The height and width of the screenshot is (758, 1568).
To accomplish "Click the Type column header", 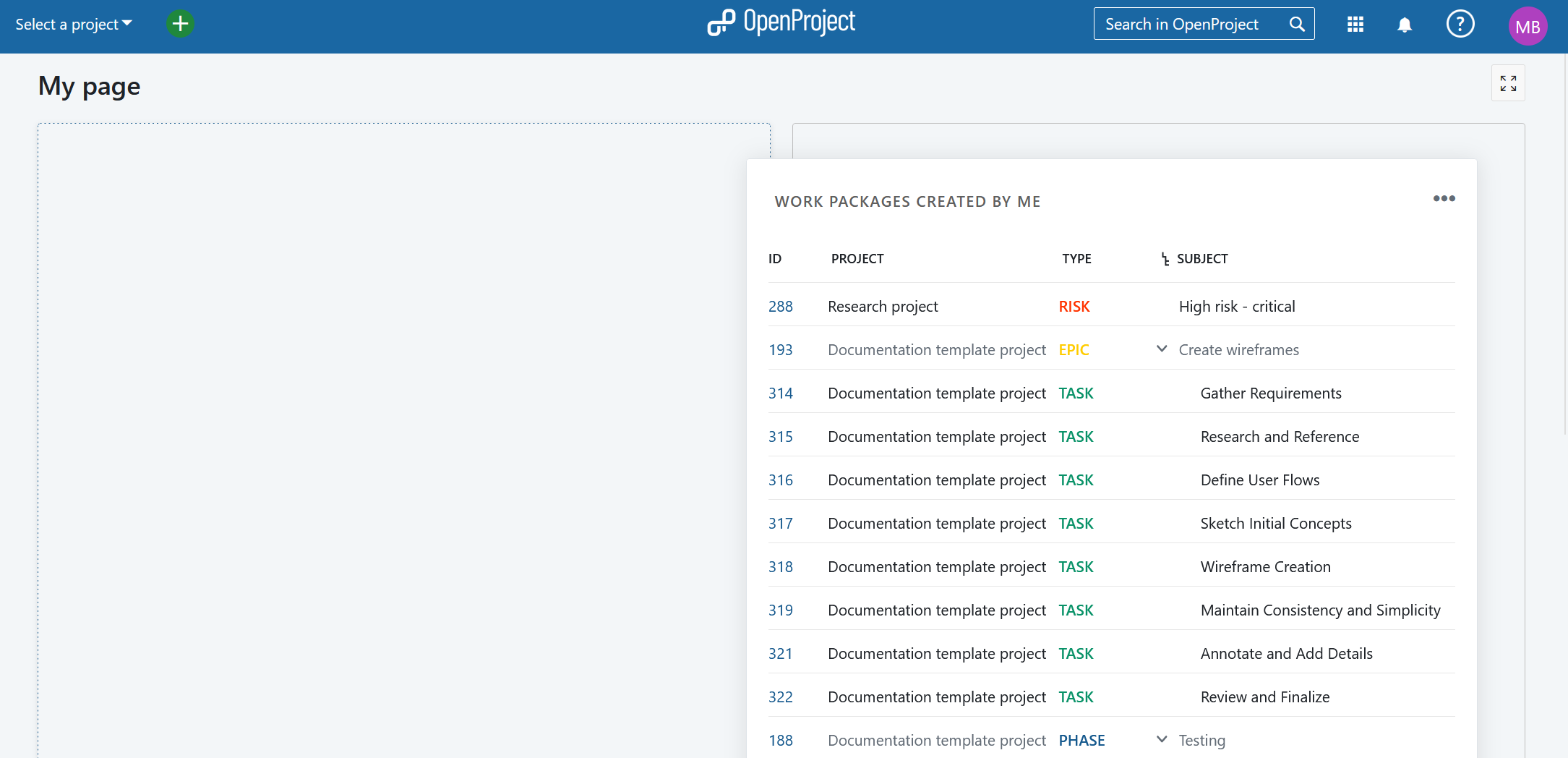I will 1076,259.
